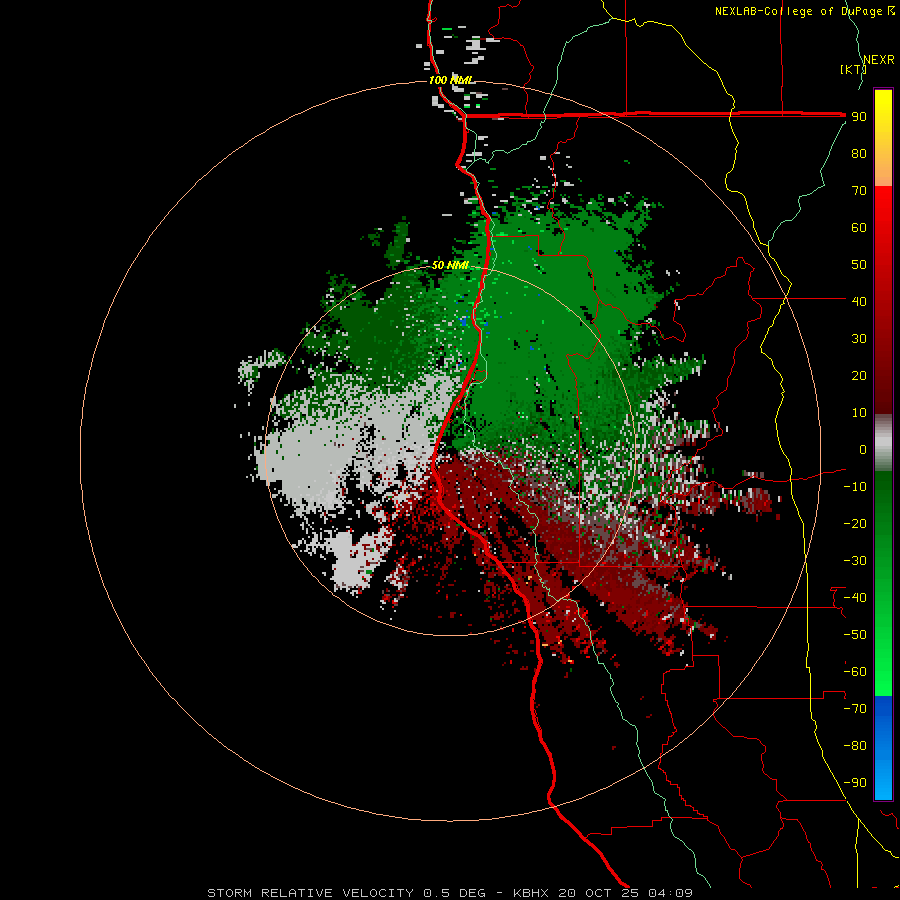Click the 100 NMI range ring label
The height and width of the screenshot is (900, 900).
coord(451,80)
